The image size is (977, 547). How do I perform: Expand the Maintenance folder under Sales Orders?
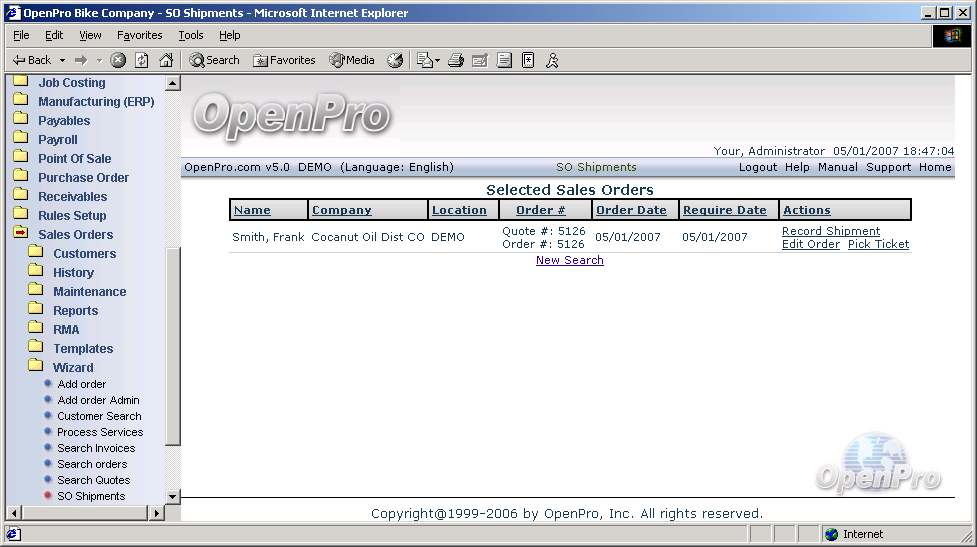pyautogui.click(x=89, y=291)
